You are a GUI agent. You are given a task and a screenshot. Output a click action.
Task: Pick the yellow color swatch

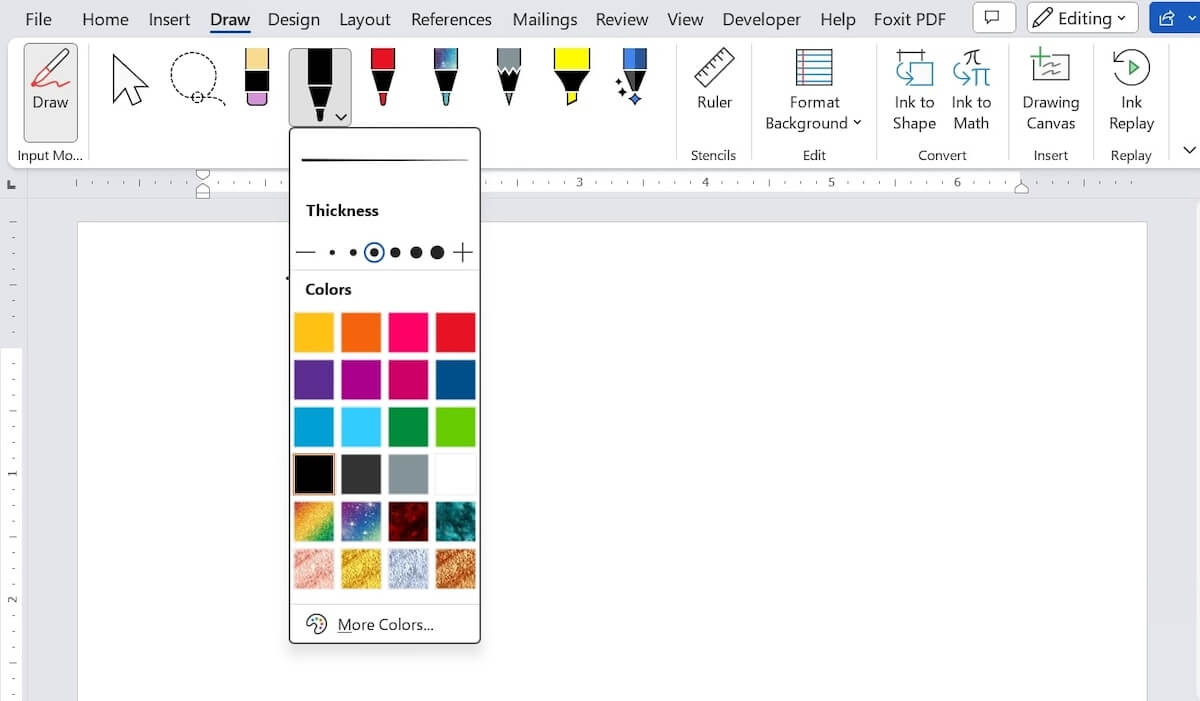coord(314,332)
